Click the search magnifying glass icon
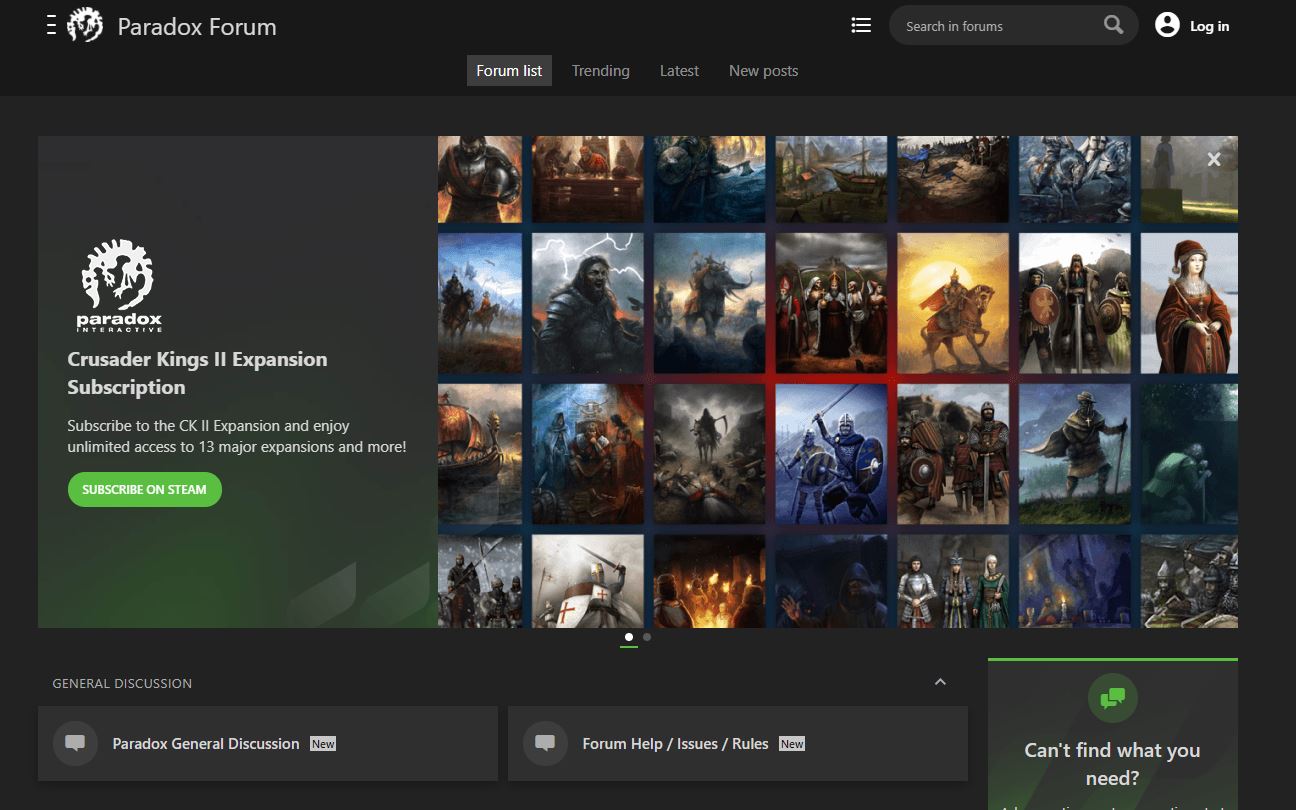 click(x=1113, y=26)
